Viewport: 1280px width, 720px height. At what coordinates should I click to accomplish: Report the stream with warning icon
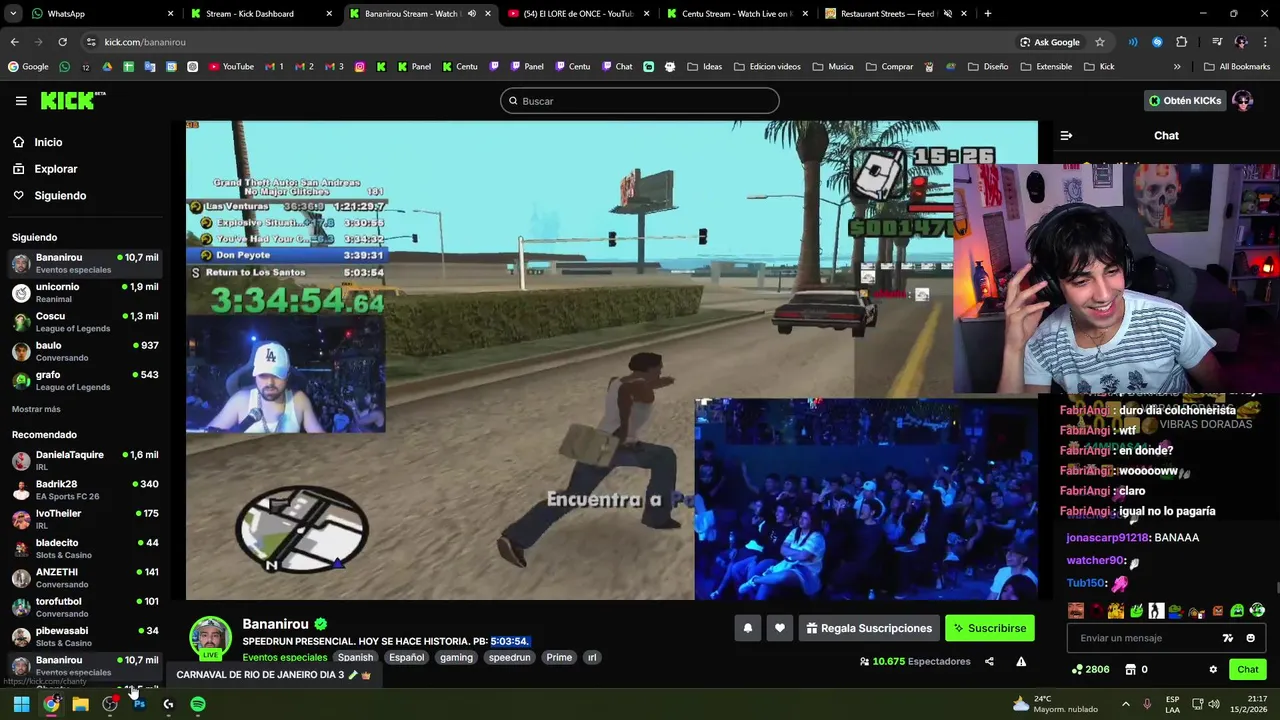(x=1021, y=661)
